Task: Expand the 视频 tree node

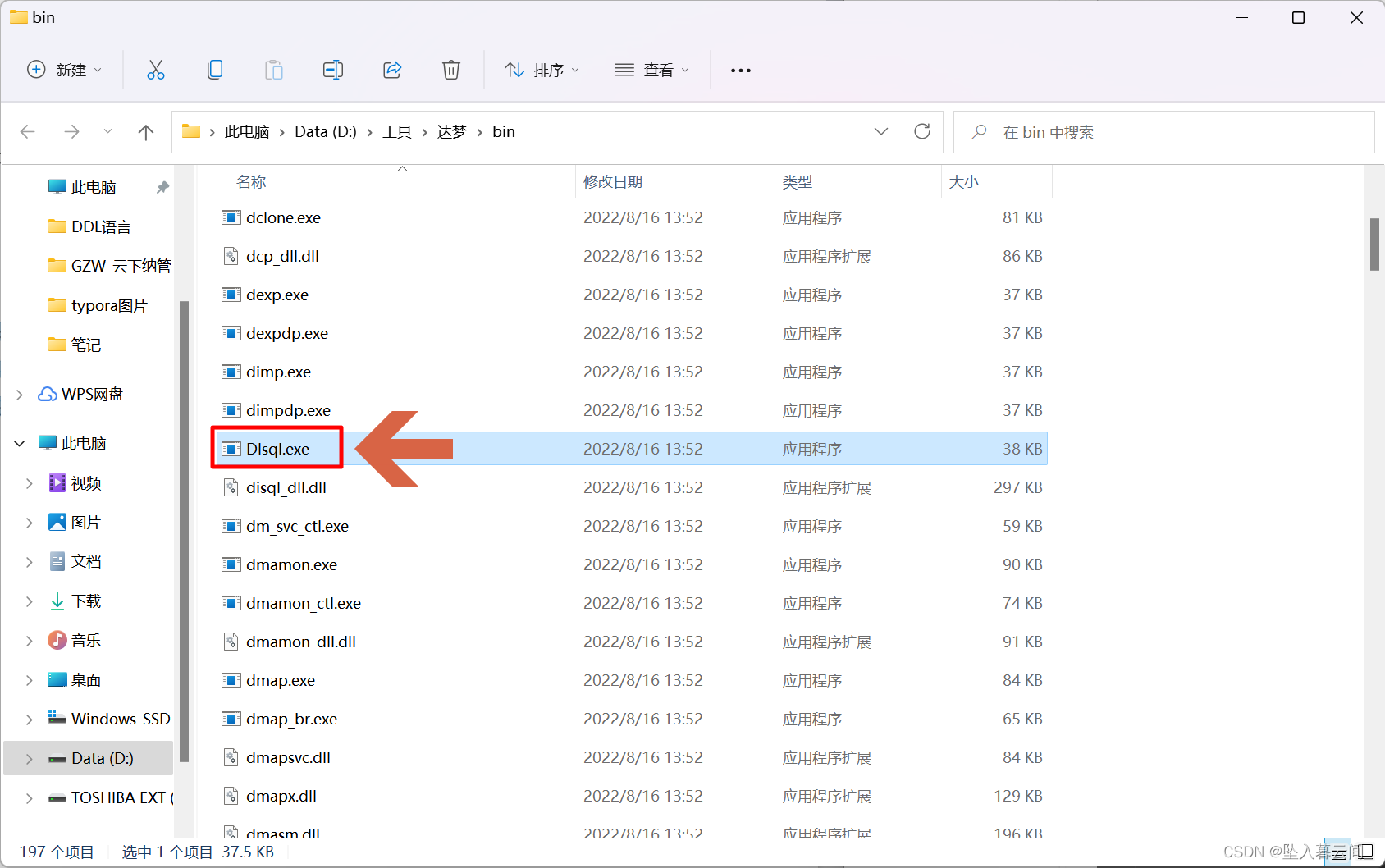Action: [30, 483]
